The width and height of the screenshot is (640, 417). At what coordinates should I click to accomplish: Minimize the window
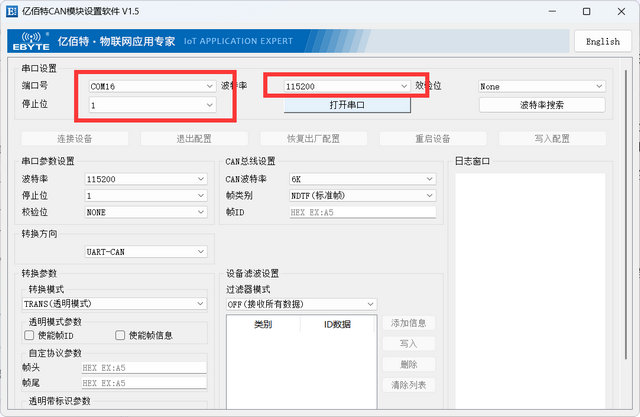(x=552, y=11)
